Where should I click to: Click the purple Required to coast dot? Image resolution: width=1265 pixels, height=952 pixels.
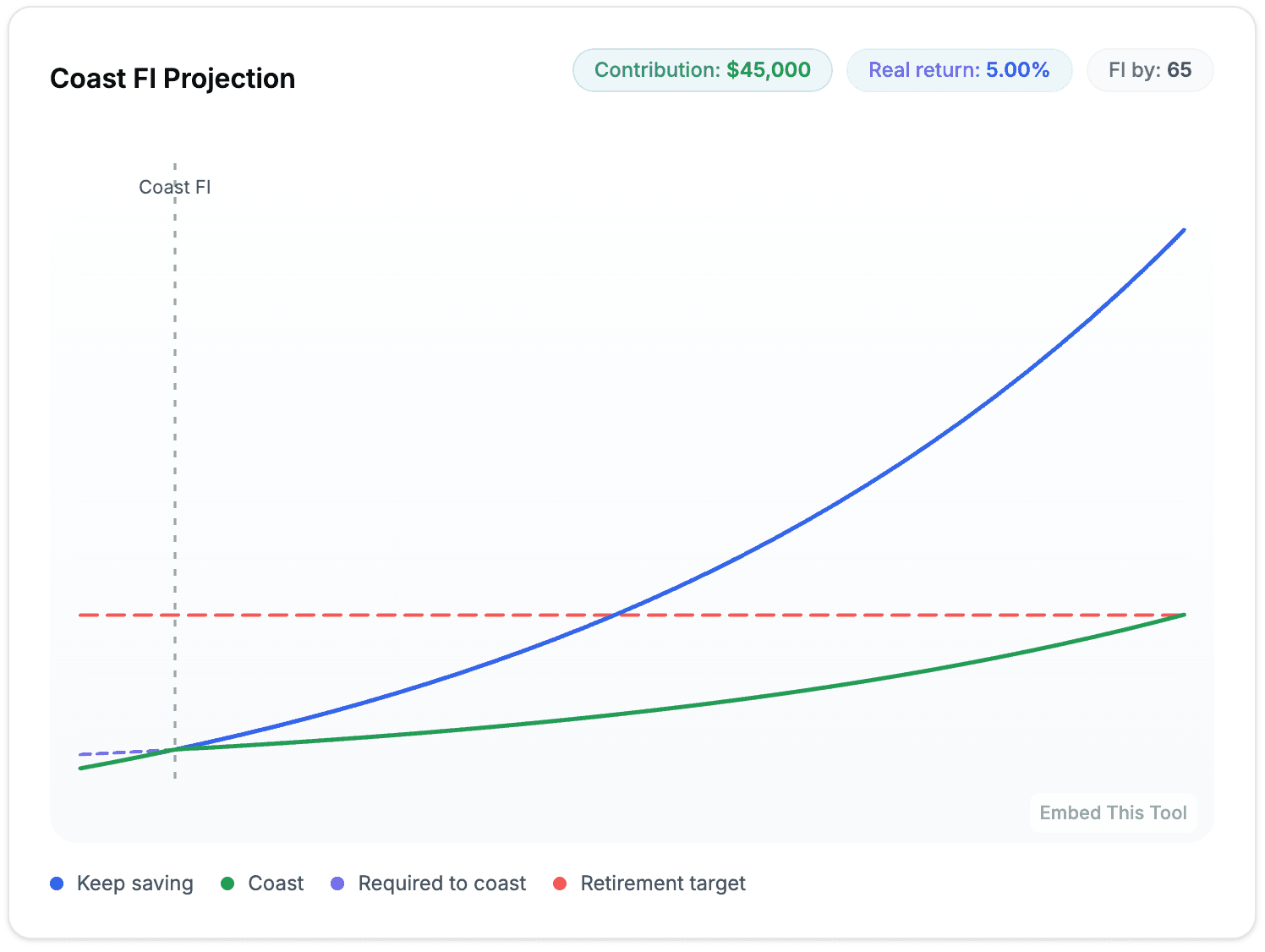[337, 884]
